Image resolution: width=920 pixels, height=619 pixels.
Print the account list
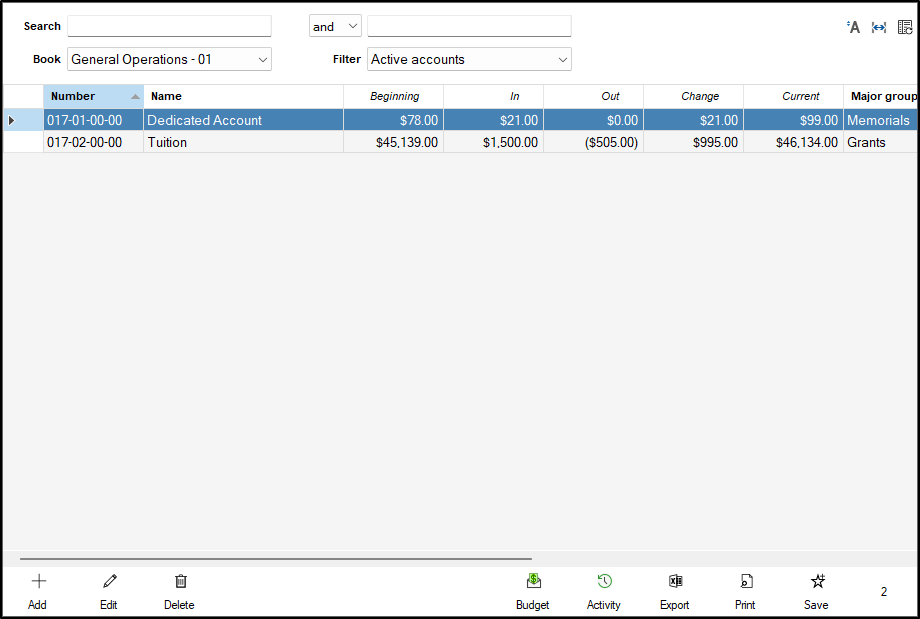[x=746, y=582]
